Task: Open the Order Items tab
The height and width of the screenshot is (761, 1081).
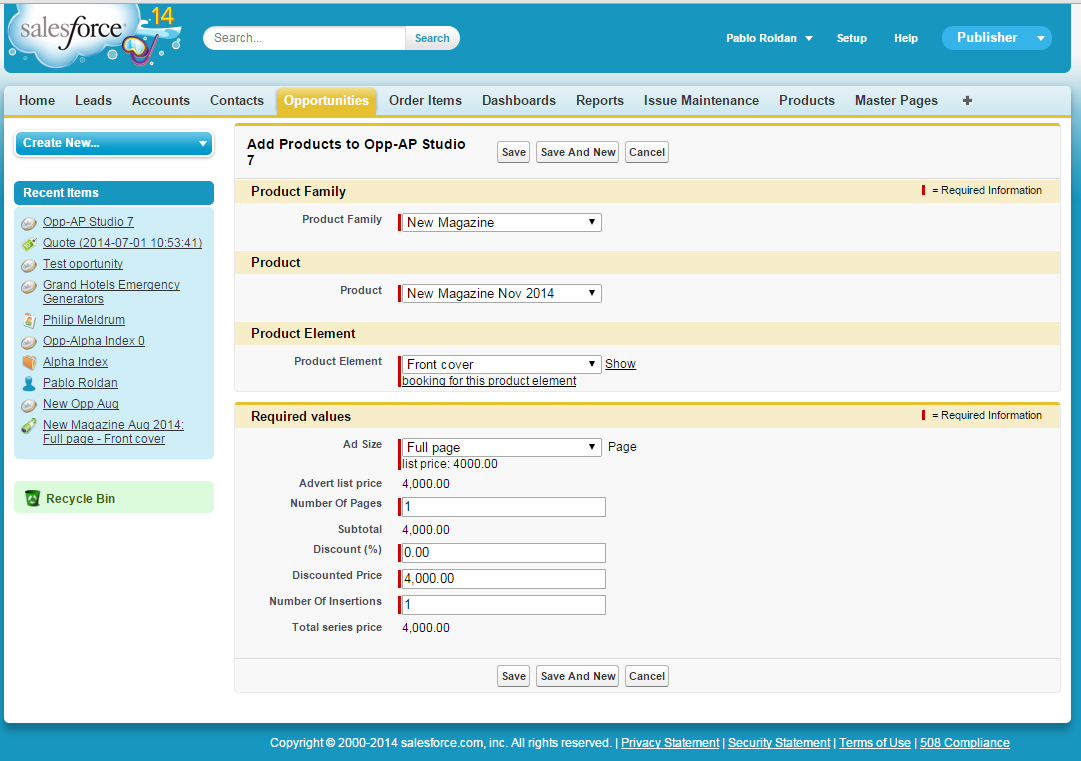Action: pos(425,101)
